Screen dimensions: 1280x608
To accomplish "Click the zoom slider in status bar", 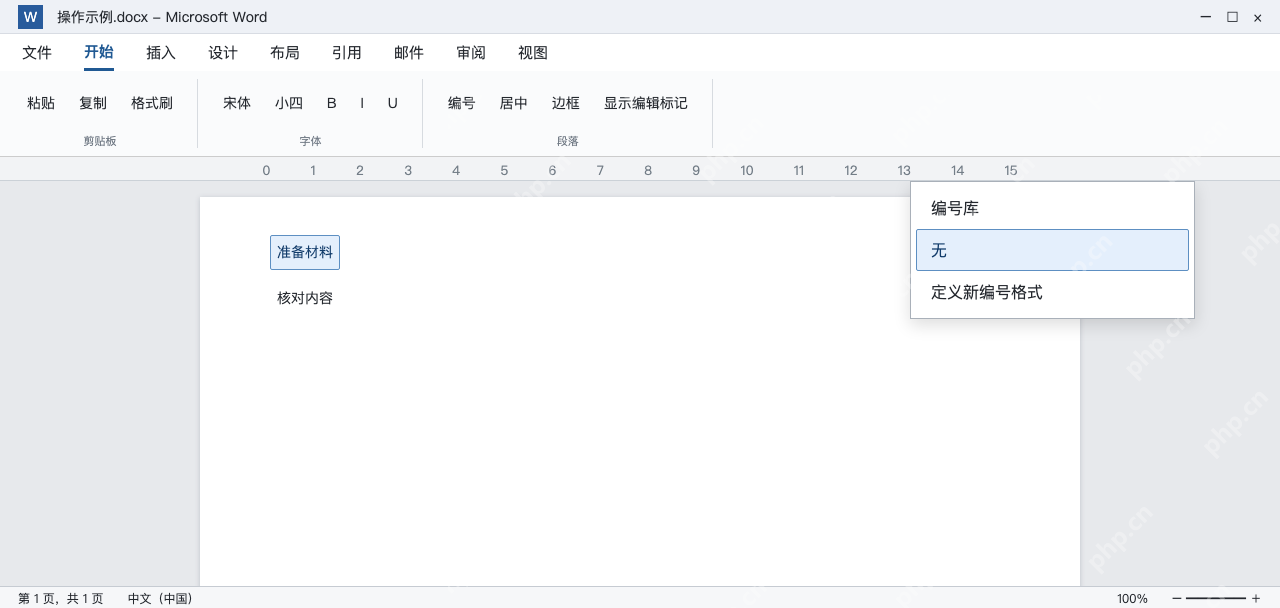I will [1216, 598].
